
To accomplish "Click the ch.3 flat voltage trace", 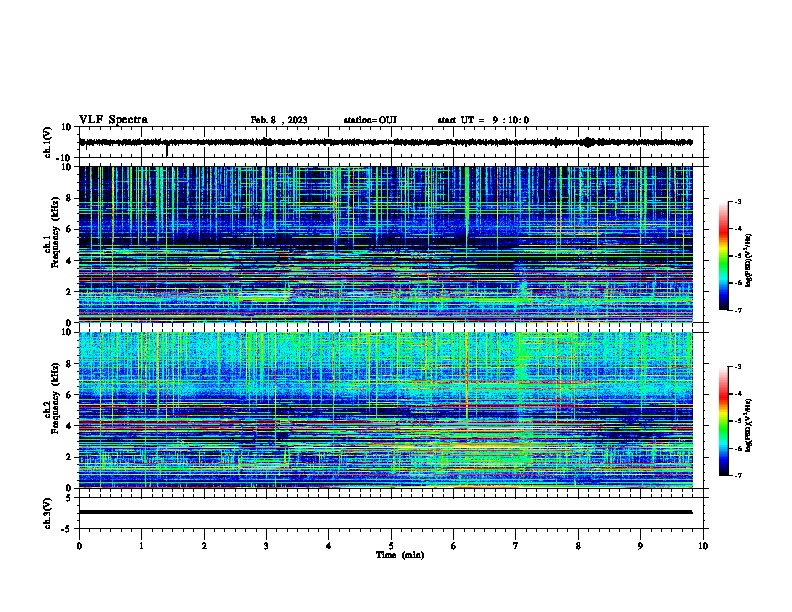I will 386,512.
